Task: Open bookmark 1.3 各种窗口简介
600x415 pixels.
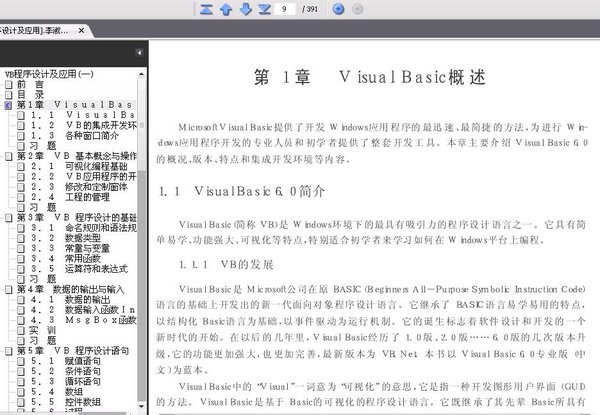Action: 75,135
